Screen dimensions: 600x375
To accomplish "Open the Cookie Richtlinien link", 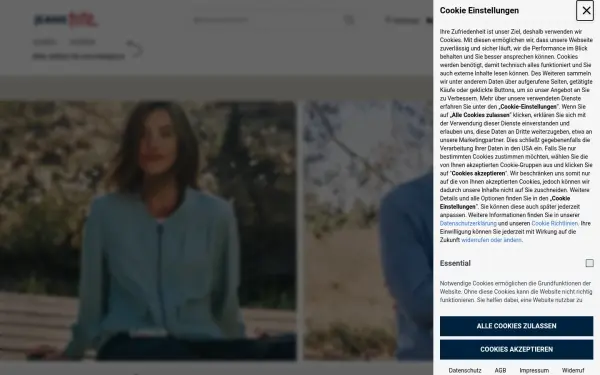I will pos(554,223).
